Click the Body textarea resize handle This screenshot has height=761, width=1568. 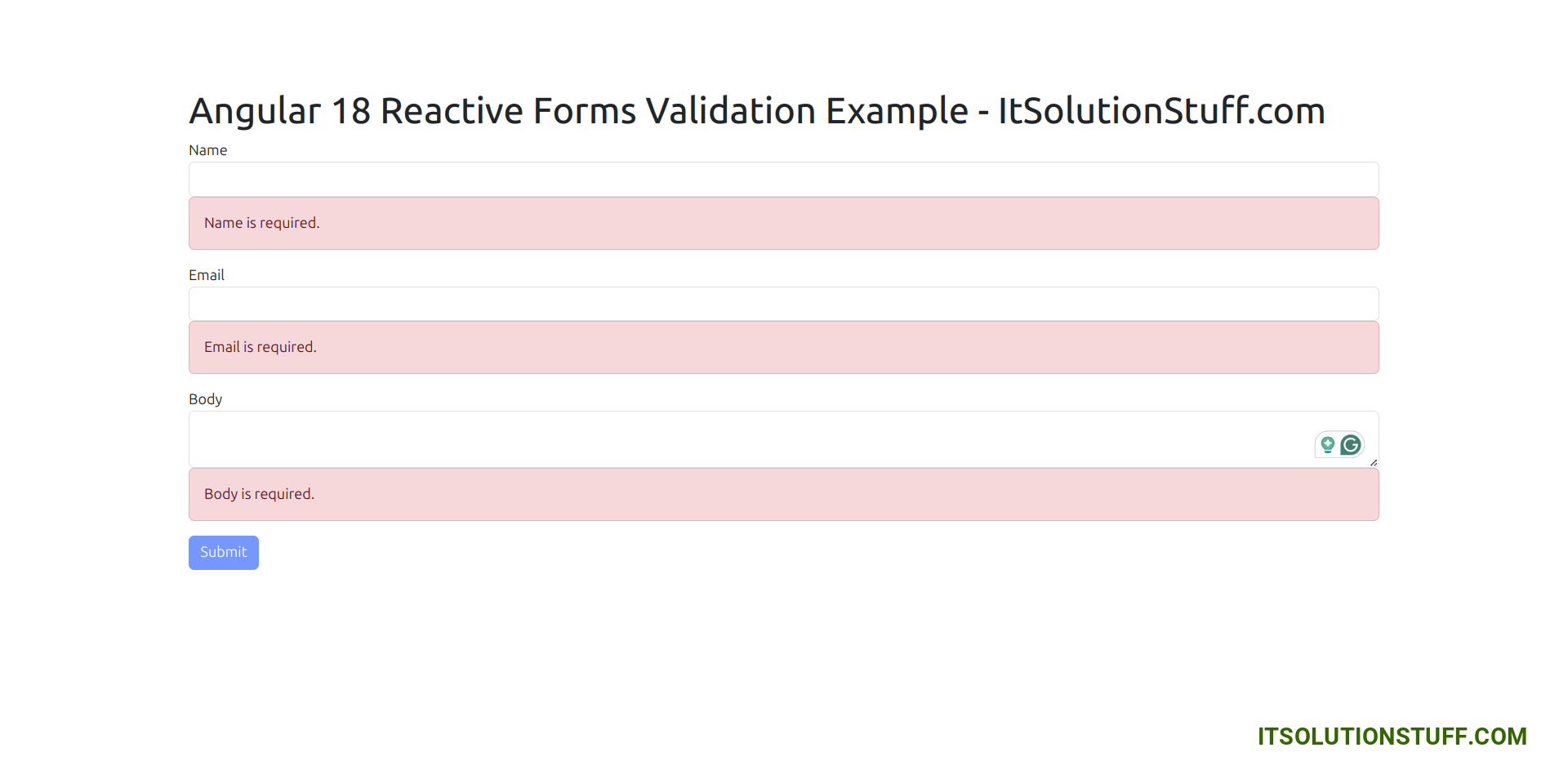[x=1374, y=463]
